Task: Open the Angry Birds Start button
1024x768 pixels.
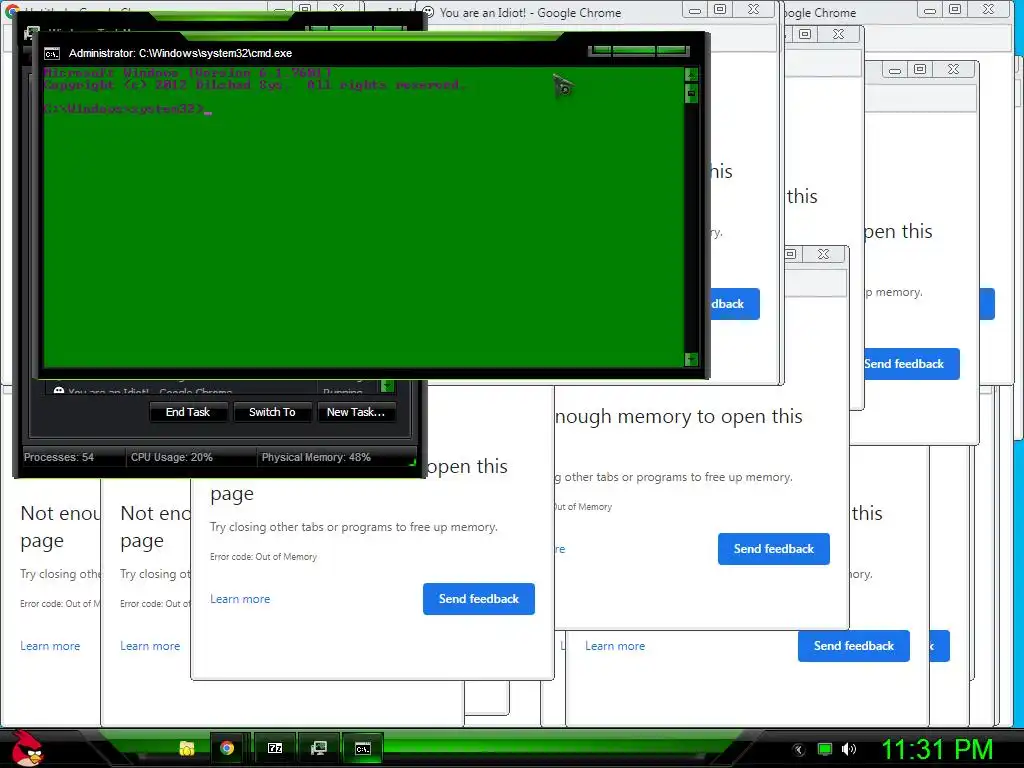Action: pyautogui.click(x=27, y=748)
